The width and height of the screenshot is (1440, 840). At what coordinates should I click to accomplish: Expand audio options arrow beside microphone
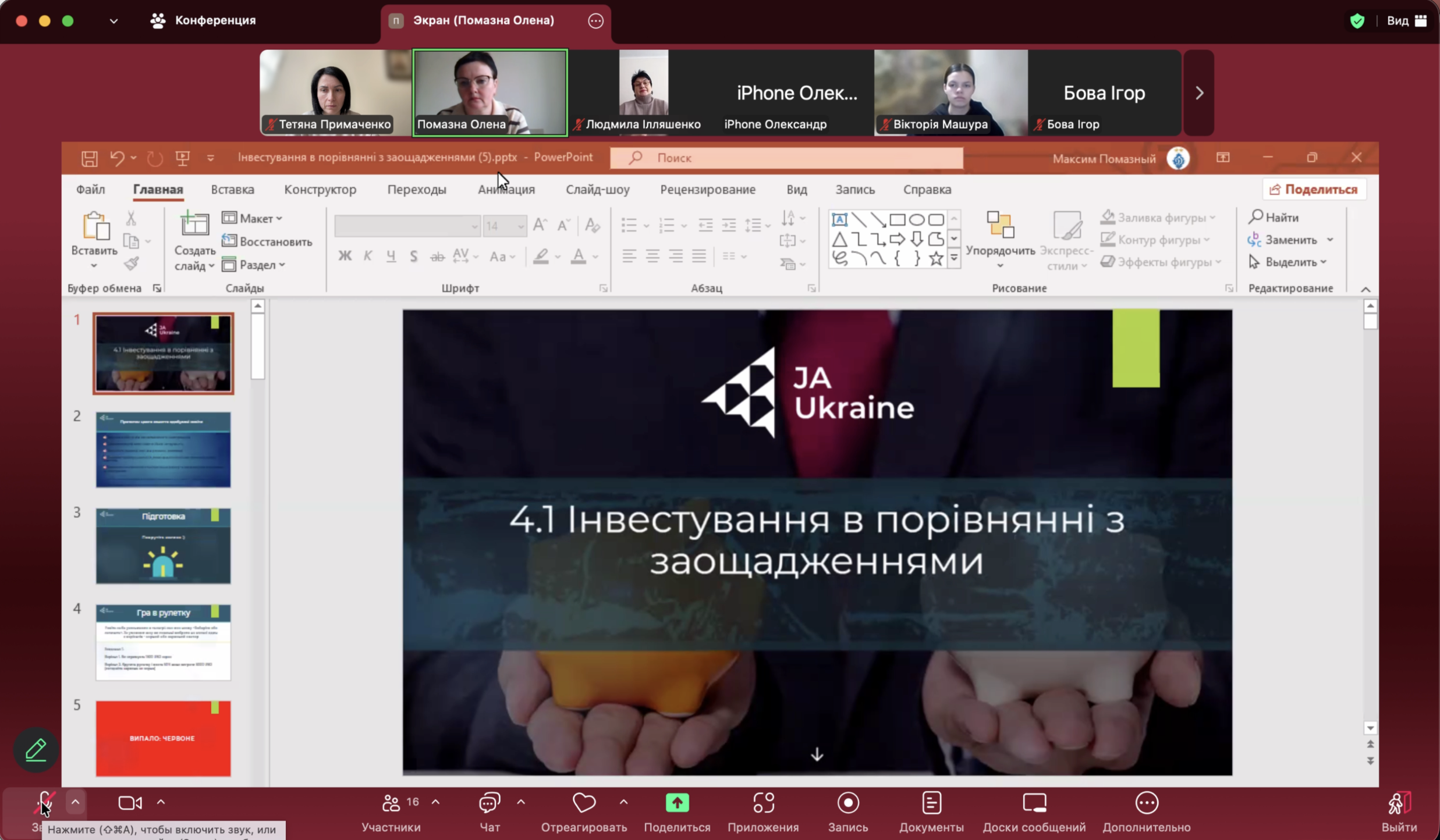click(75, 802)
